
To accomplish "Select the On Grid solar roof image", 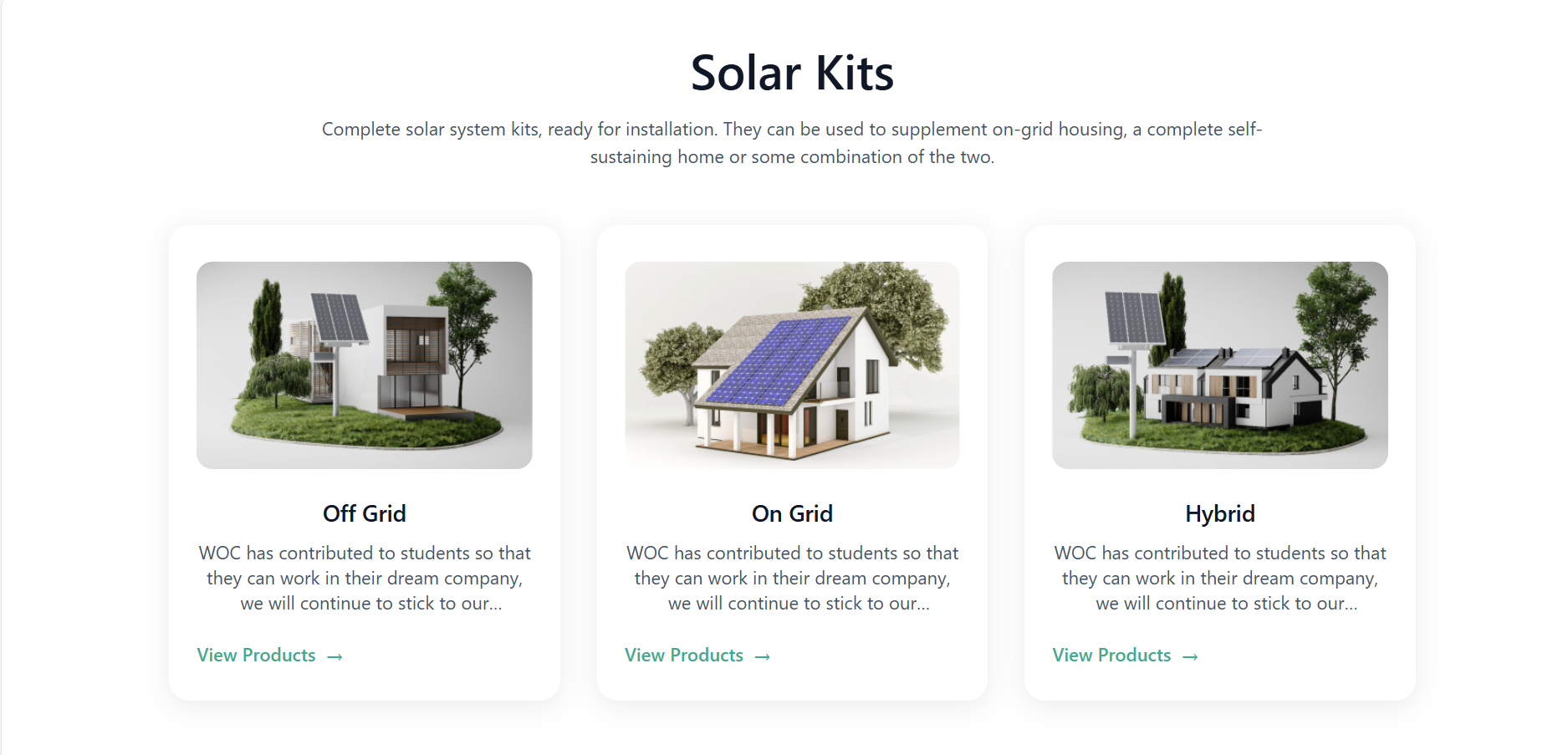I will click(792, 364).
